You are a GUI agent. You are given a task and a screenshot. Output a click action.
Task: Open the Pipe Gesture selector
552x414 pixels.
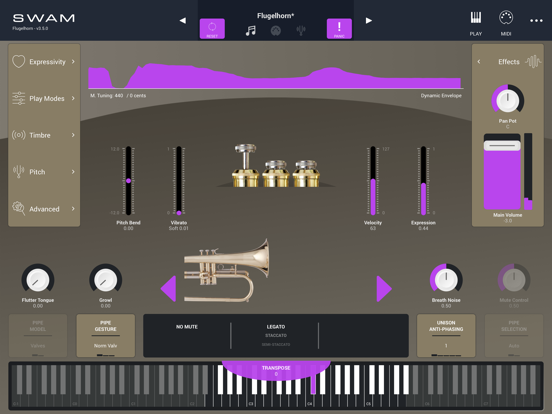click(106, 335)
